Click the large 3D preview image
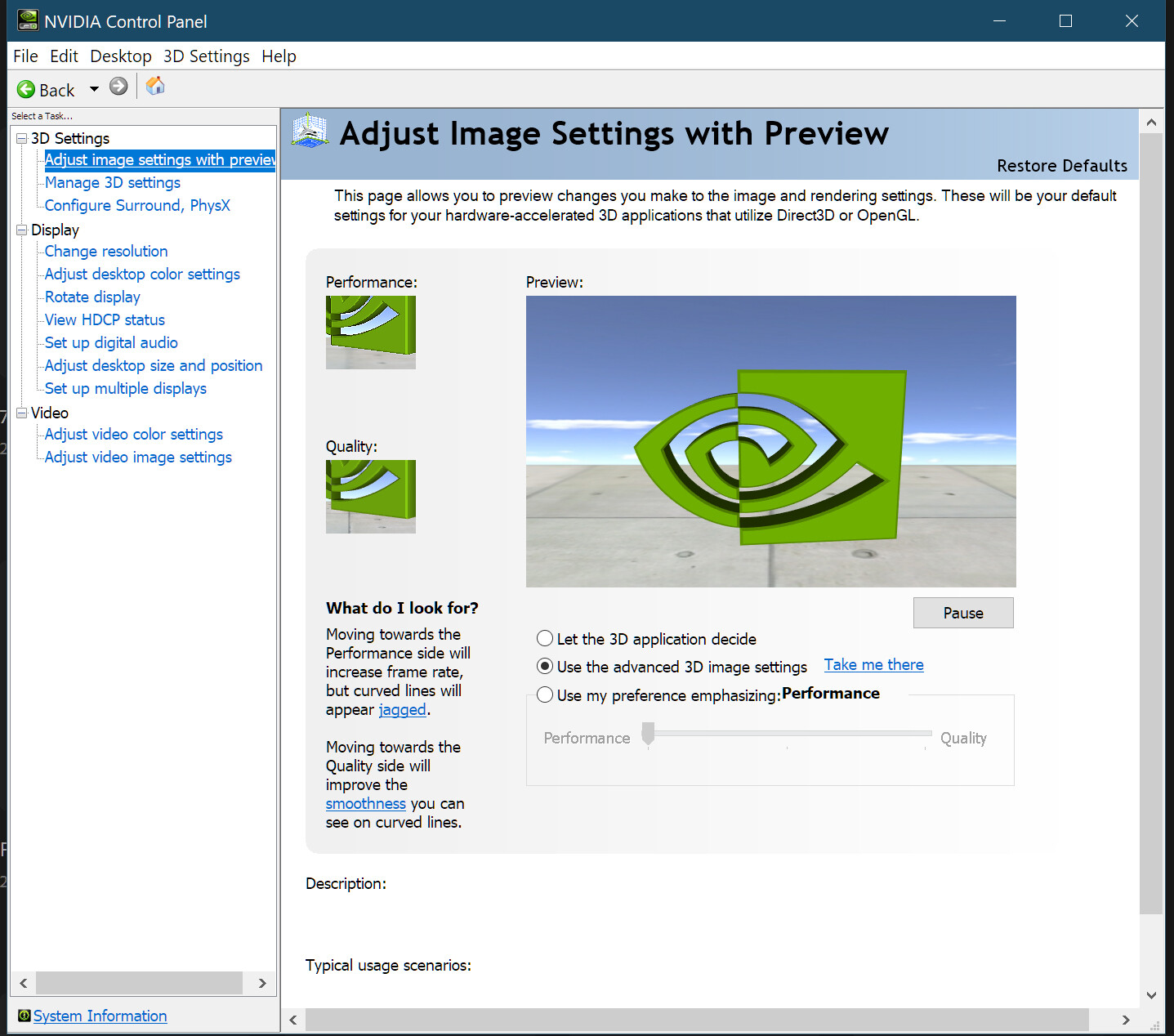This screenshot has width=1174, height=1036. click(771, 441)
